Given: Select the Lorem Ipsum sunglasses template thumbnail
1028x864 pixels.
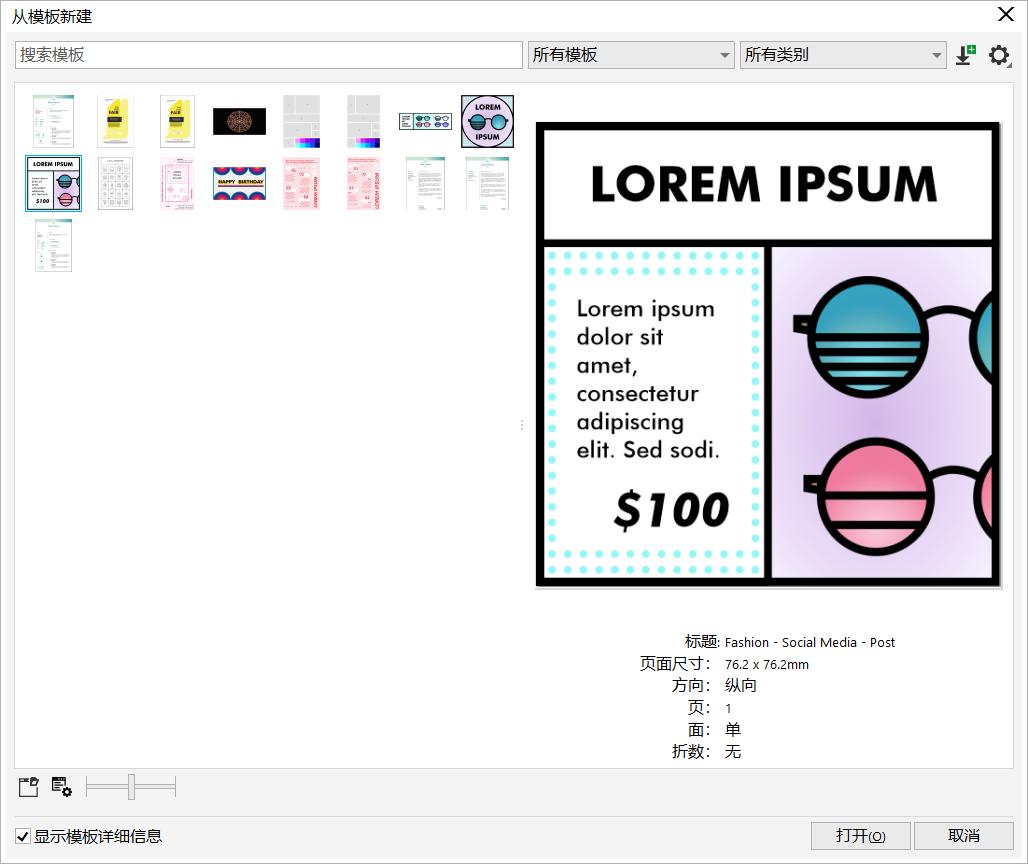Looking at the screenshot, I should 487,120.
